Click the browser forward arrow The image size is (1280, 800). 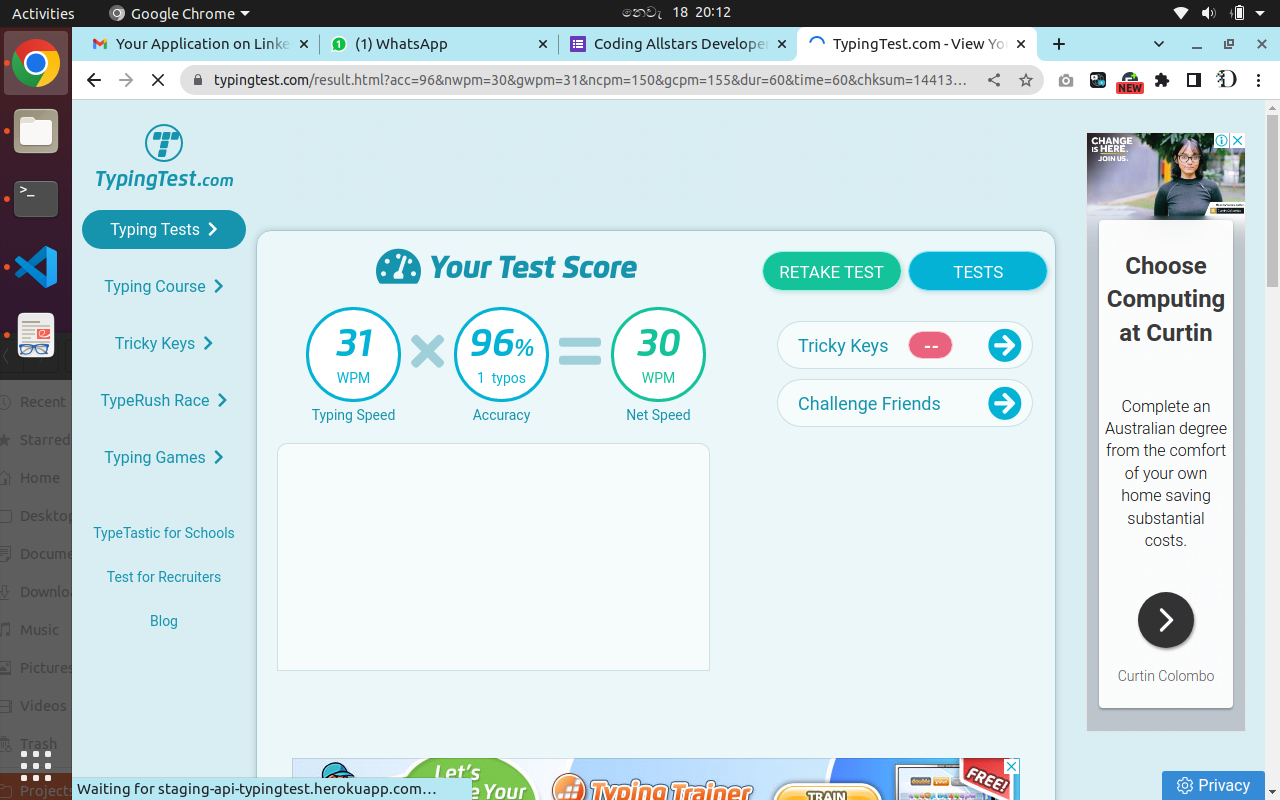[126, 80]
